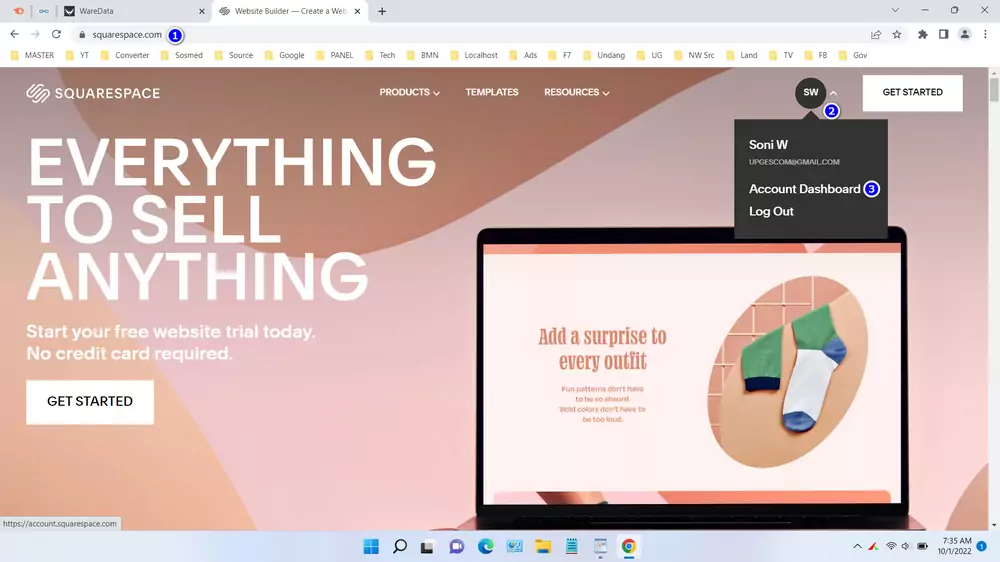Focus the address bar showing squarespace.com
1000x562 pixels.
click(127, 34)
